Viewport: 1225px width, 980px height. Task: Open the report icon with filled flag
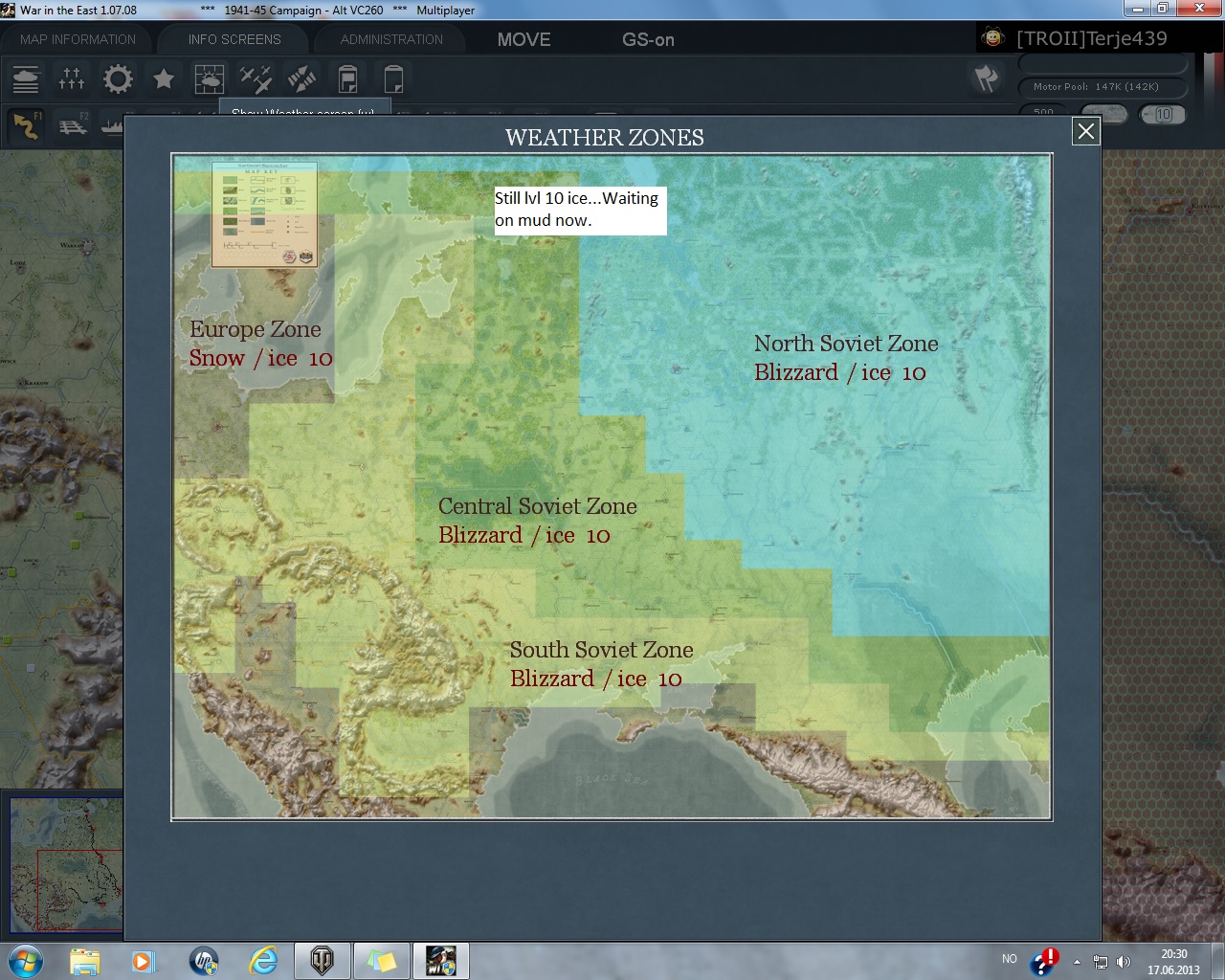347,78
